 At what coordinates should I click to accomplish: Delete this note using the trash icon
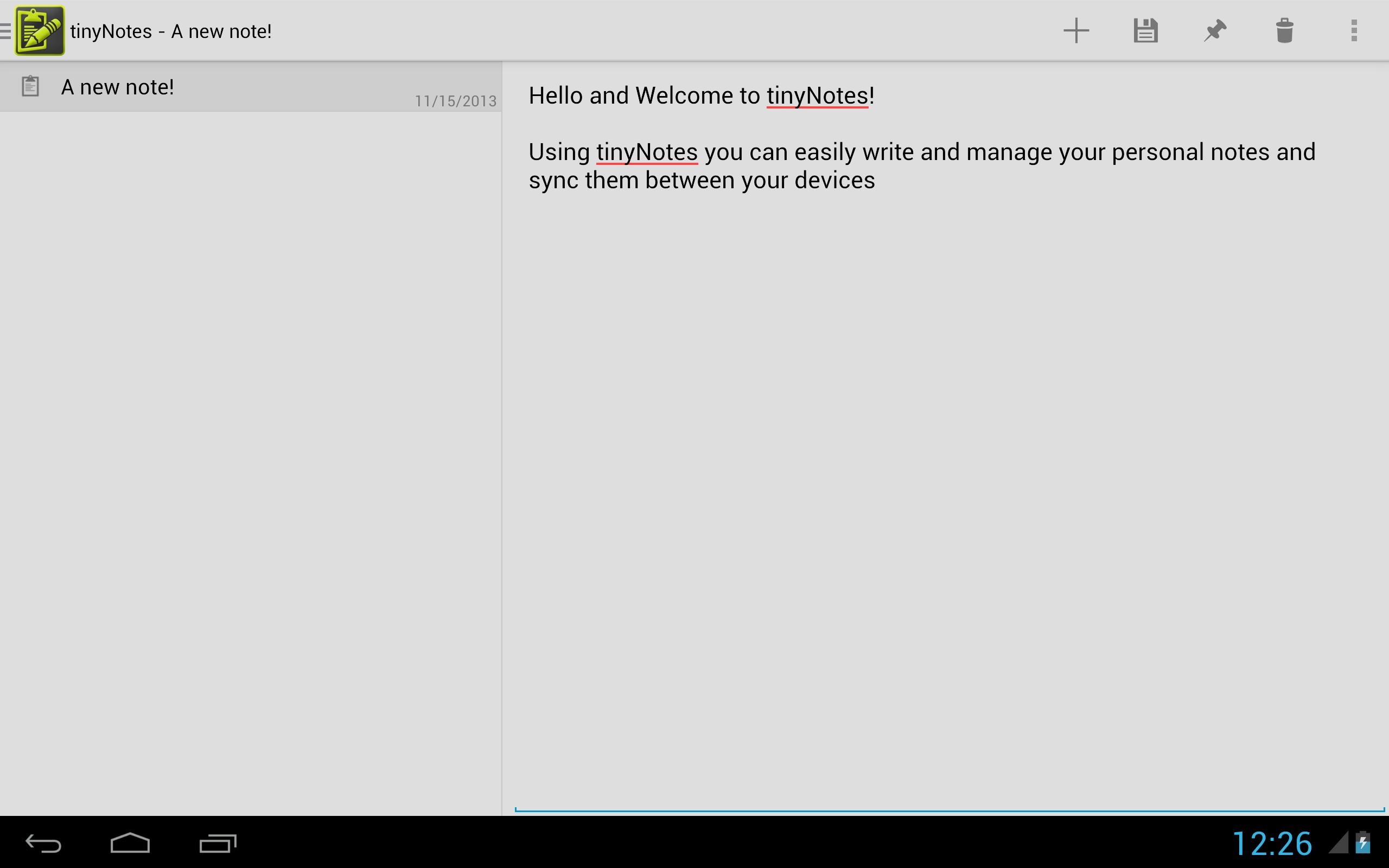[x=1284, y=30]
